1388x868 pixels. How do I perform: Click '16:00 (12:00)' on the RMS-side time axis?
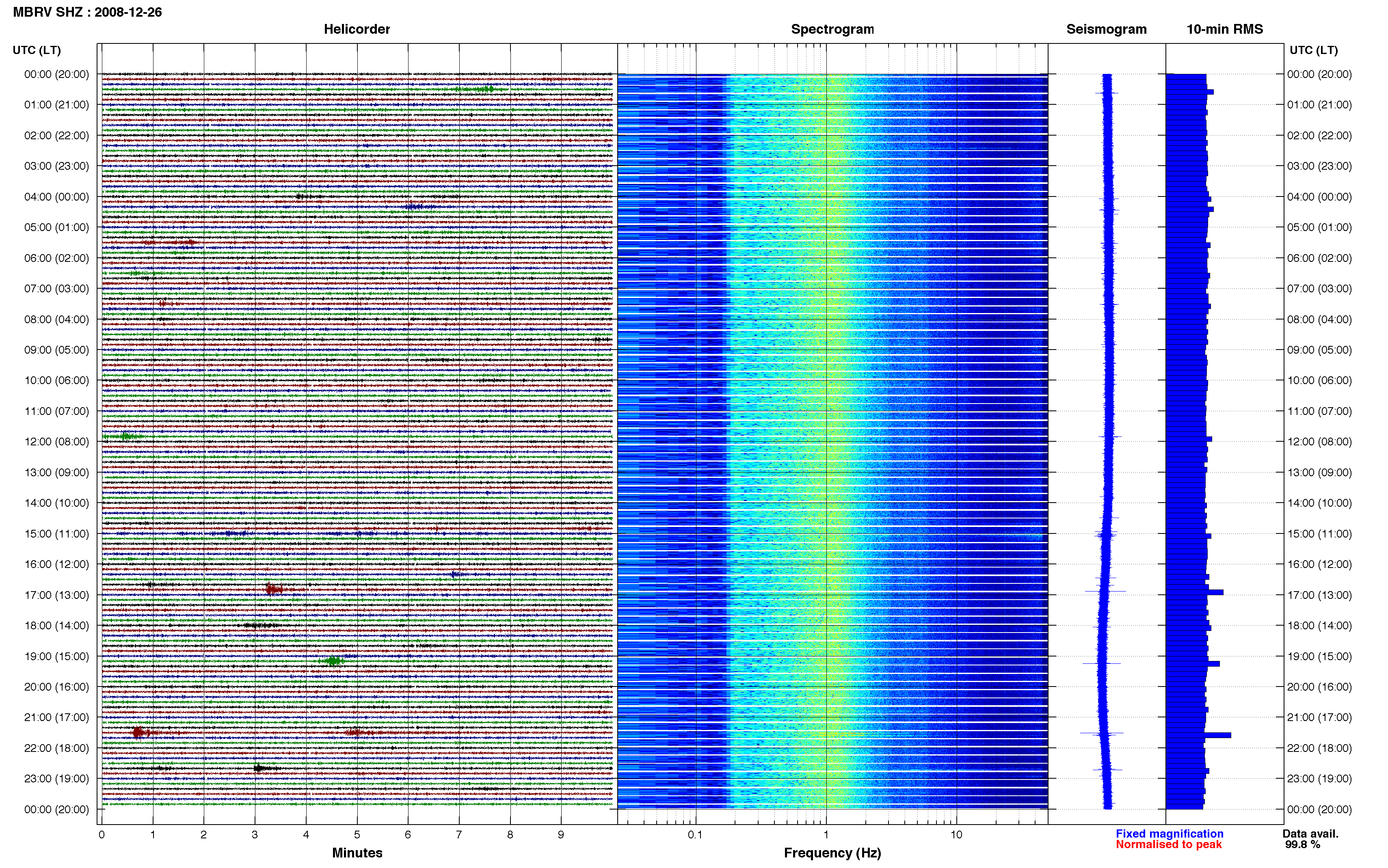click(x=1319, y=564)
